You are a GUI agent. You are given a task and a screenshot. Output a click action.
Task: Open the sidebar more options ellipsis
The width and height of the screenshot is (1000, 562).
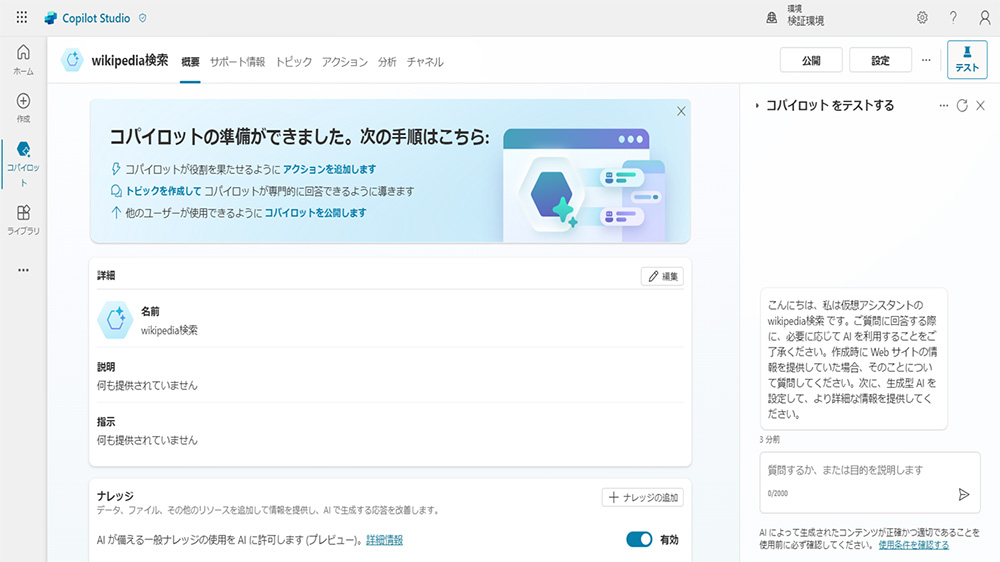[23, 270]
